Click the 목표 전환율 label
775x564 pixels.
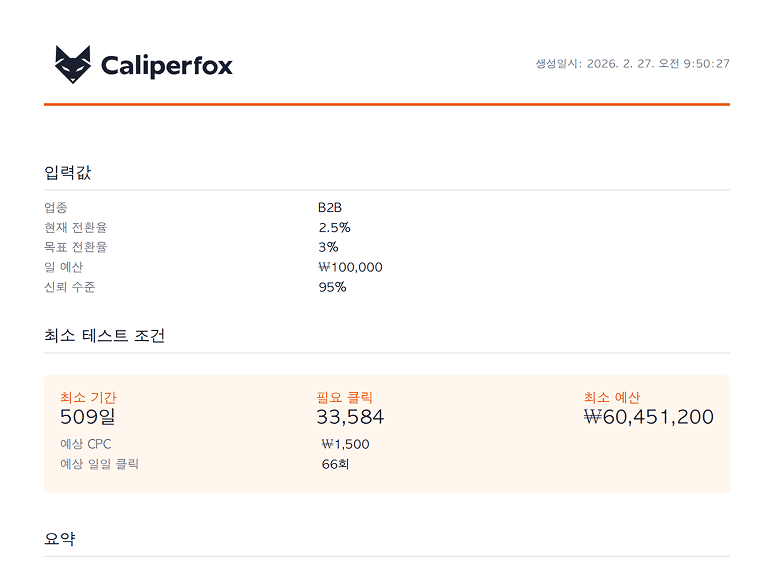coord(77,247)
